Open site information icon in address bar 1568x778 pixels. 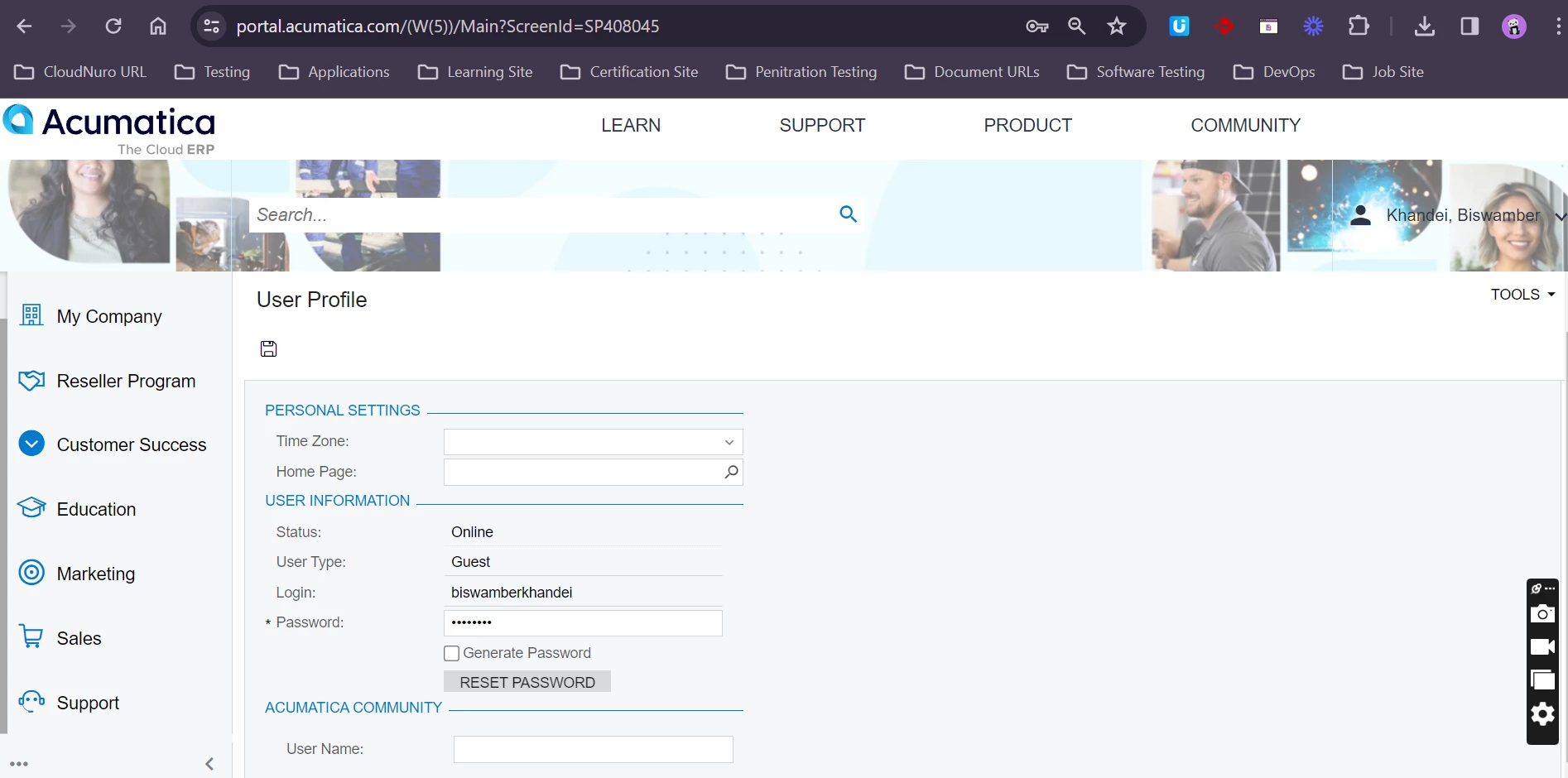[x=212, y=26]
